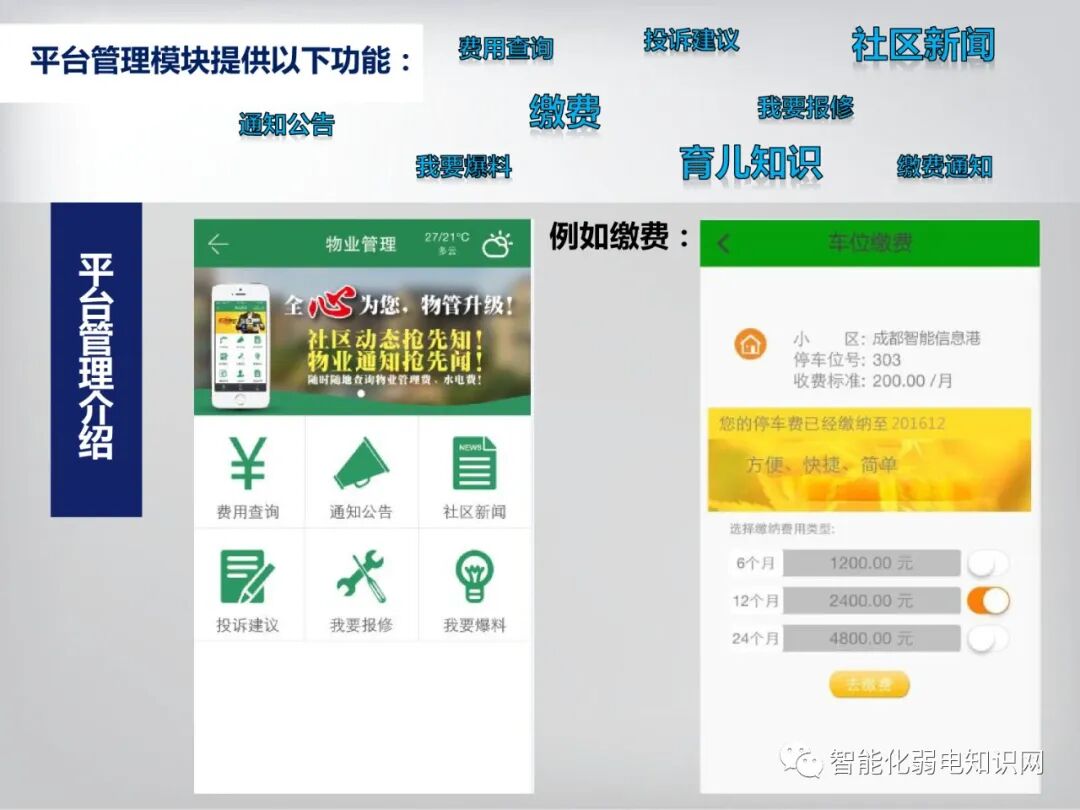The height and width of the screenshot is (810, 1080).
Task: Select the 4800.00 元 amount field
Action: [x=871, y=638]
